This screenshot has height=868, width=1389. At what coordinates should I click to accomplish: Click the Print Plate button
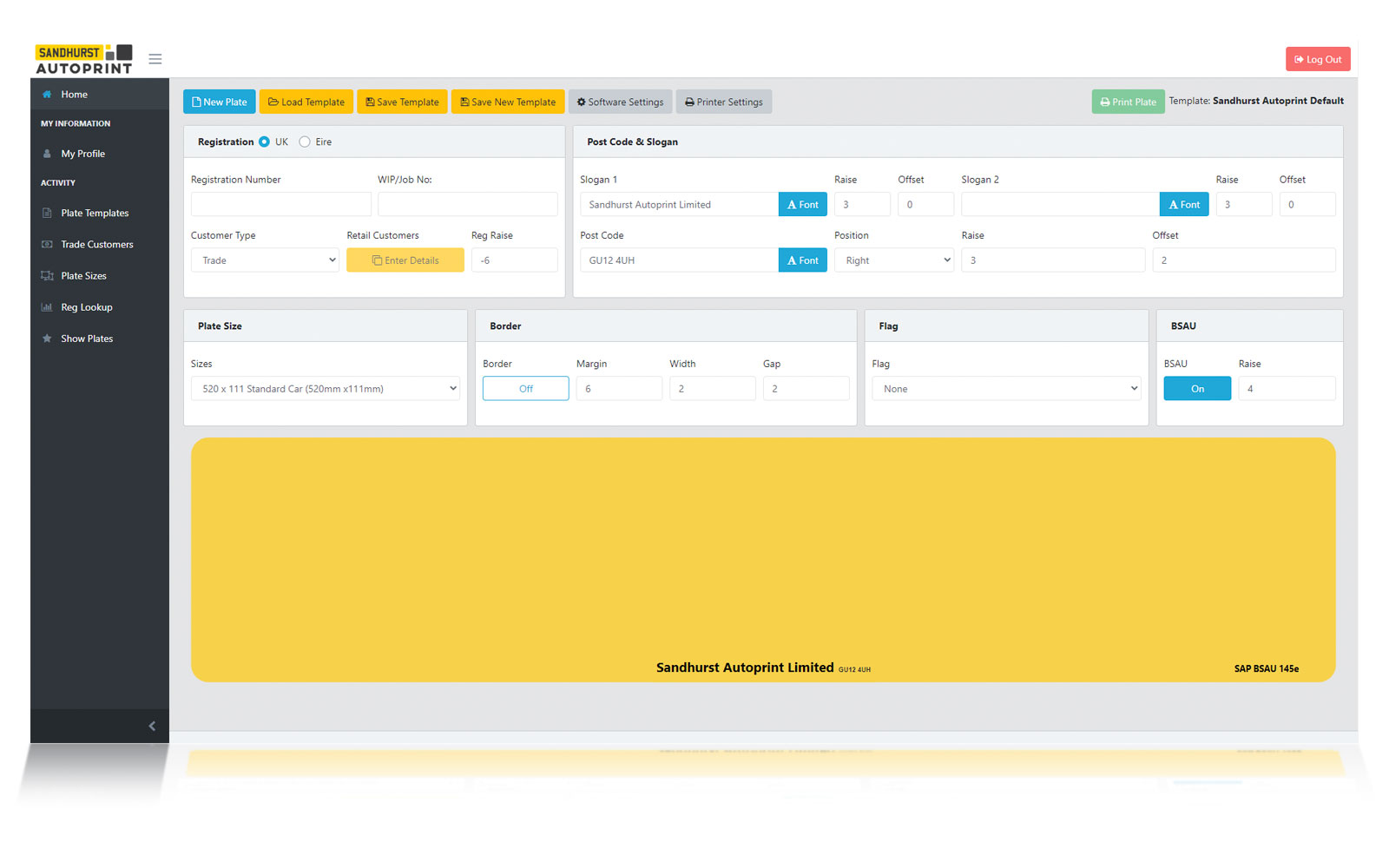click(x=1129, y=102)
